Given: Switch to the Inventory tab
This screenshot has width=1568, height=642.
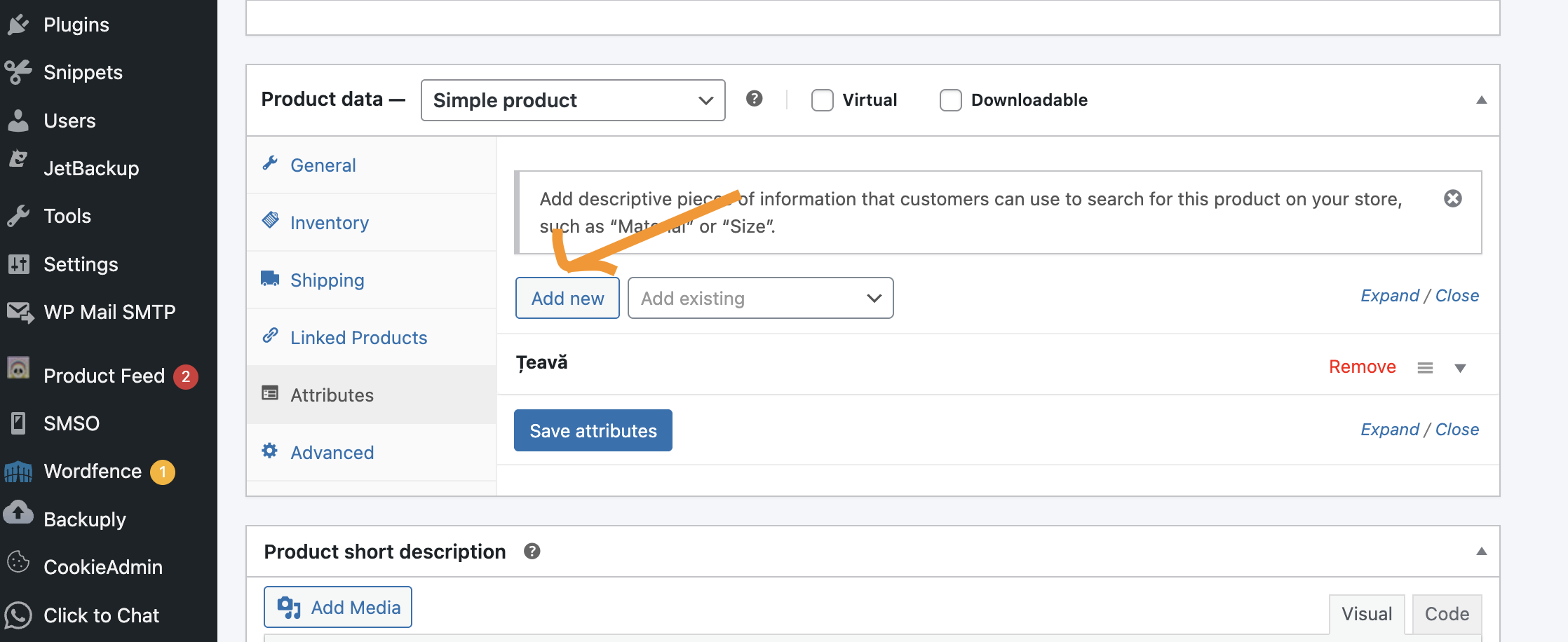Looking at the screenshot, I should coord(329,223).
